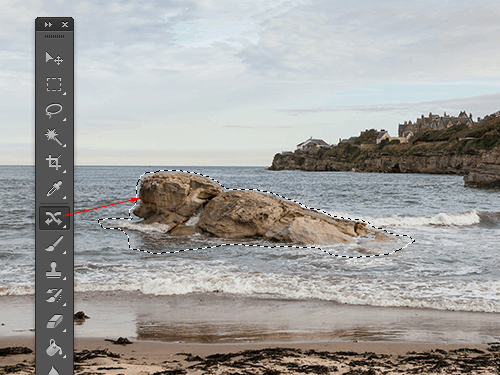This screenshot has height=375, width=500.
Task: Select the Magic Wand tool
Action: (x=54, y=136)
